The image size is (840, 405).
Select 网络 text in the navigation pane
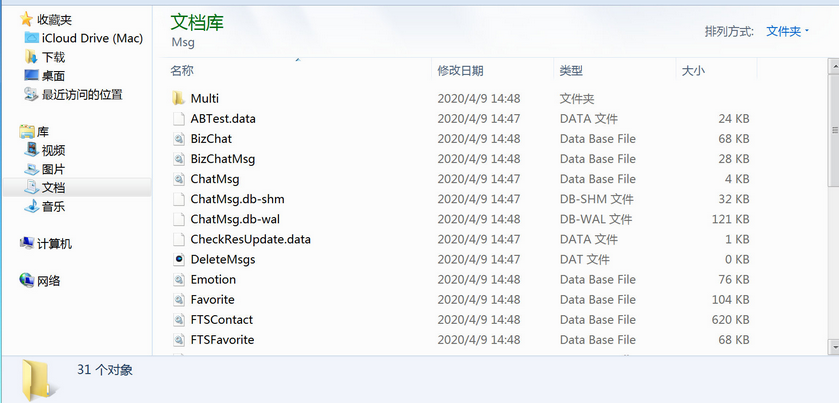click(49, 280)
